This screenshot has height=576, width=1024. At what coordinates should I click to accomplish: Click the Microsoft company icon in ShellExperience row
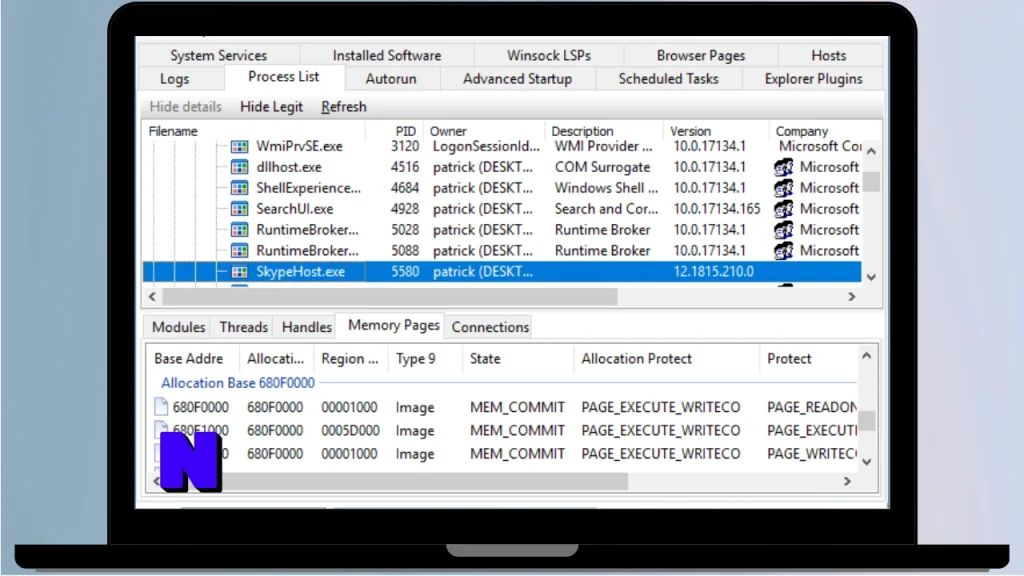(x=784, y=188)
